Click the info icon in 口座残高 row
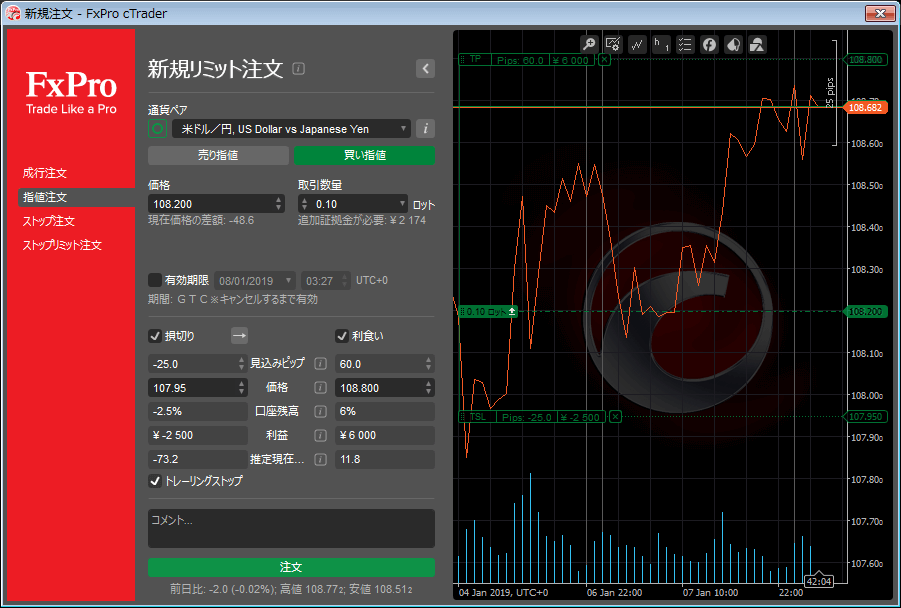Viewport: 901px width, 608px height. 321,411
